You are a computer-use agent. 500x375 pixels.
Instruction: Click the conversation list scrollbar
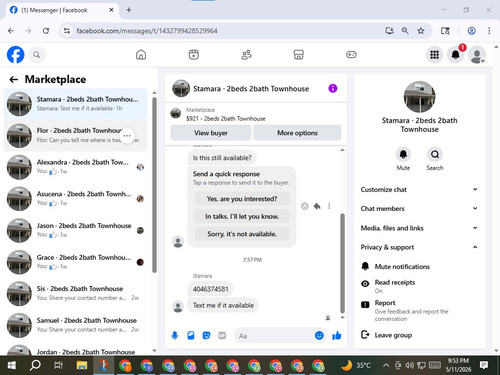(154, 185)
